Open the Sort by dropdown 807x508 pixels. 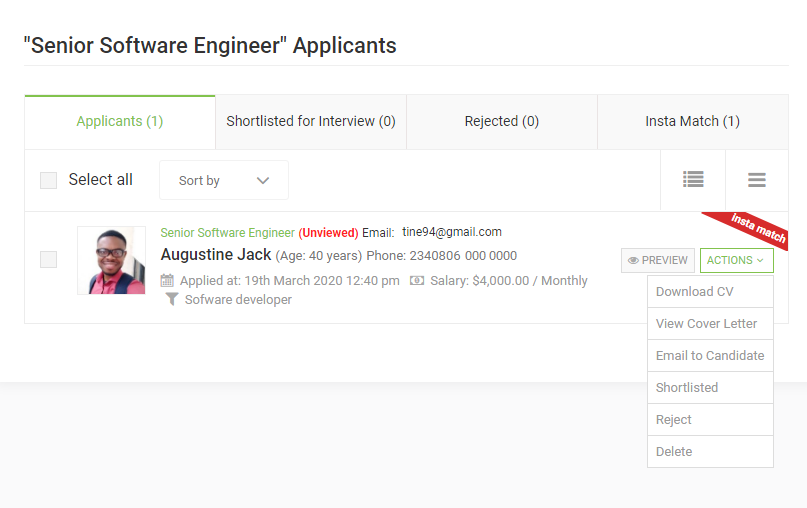(x=223, y=181)
